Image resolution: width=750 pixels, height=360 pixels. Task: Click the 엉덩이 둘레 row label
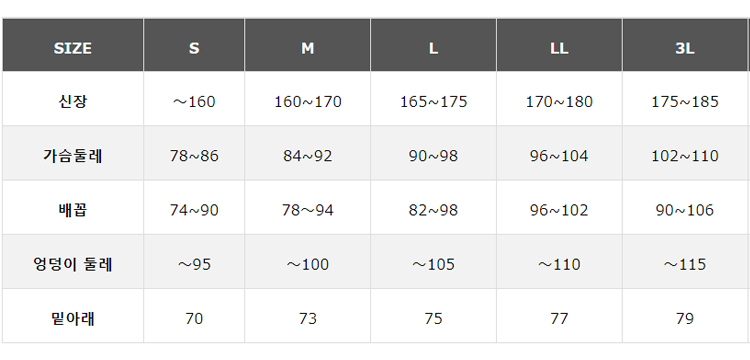73,262
